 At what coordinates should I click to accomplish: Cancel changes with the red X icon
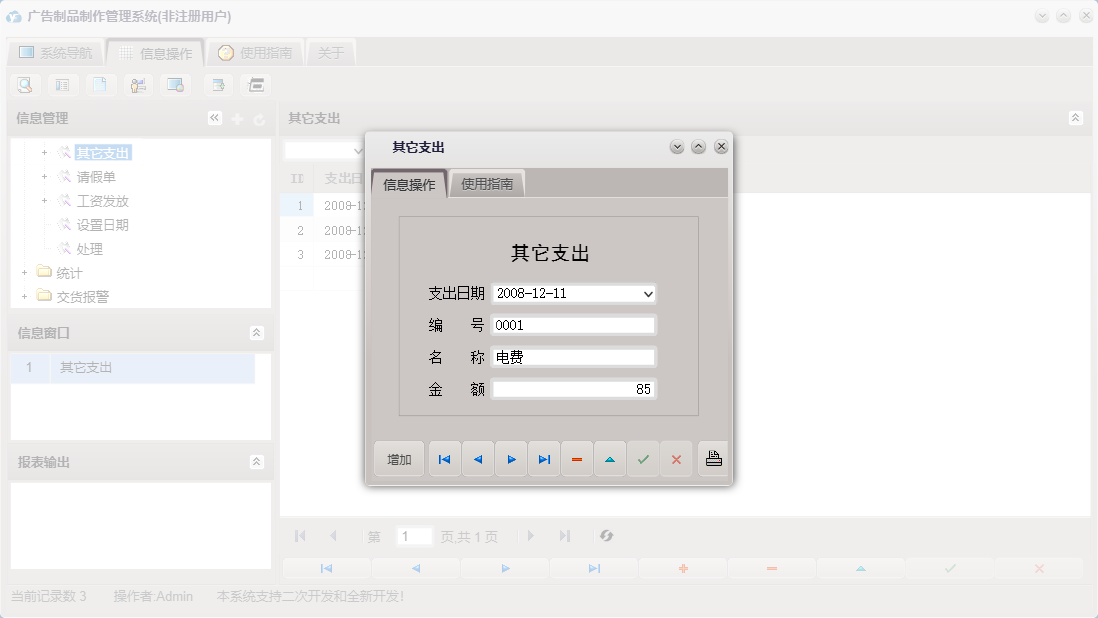(677, 459)
